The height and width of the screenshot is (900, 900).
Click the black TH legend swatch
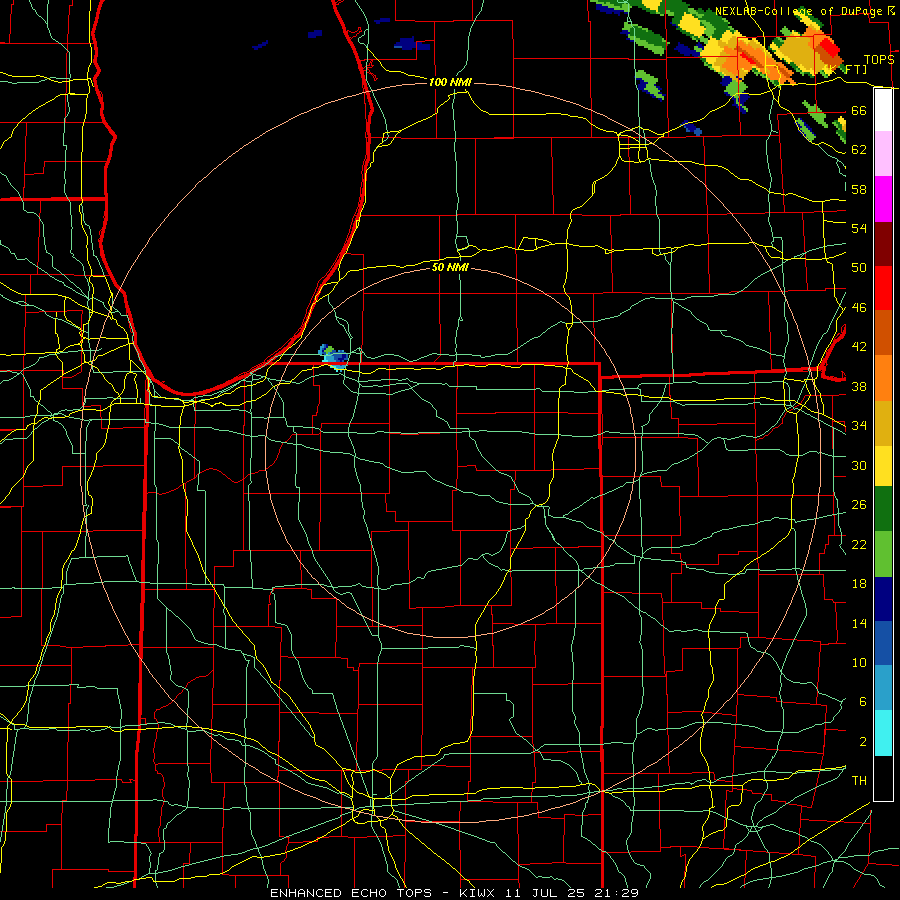click(x=883, y=778)
